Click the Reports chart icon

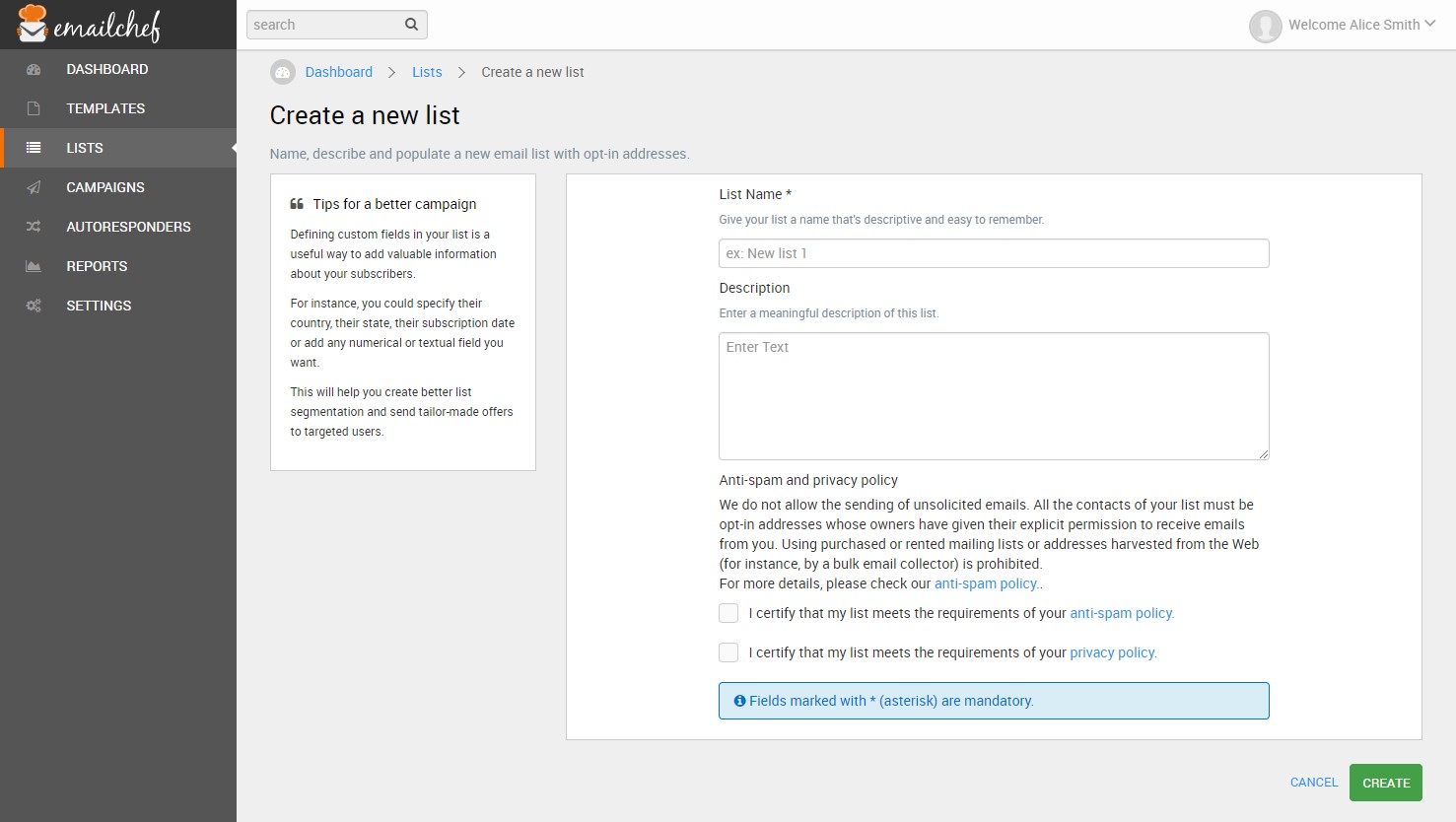click(x=34, y=266)
